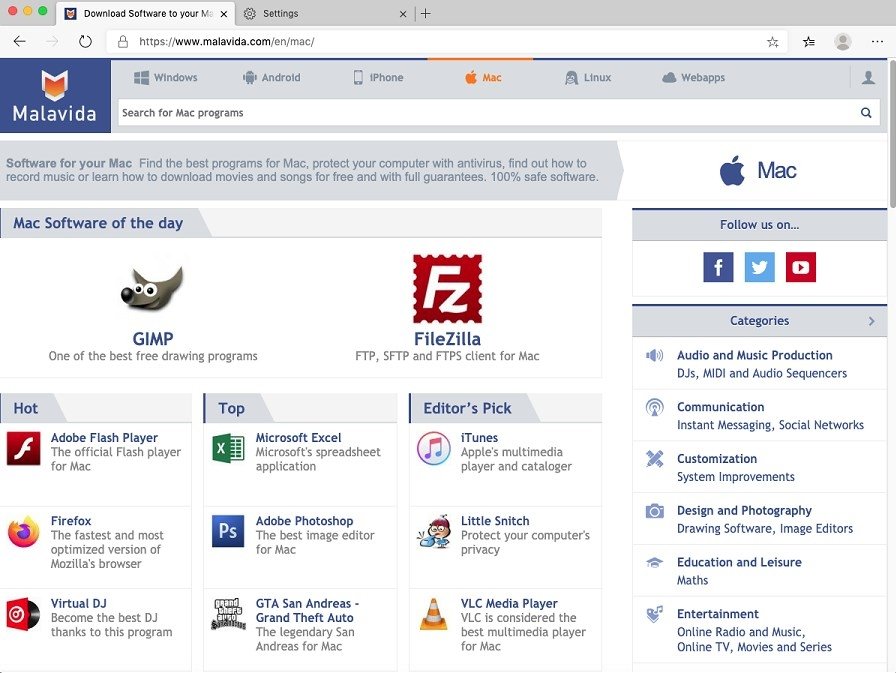Click the GIMP mascot icon
The height and width of the screenshot is (673, 896).
click(153, 289)
